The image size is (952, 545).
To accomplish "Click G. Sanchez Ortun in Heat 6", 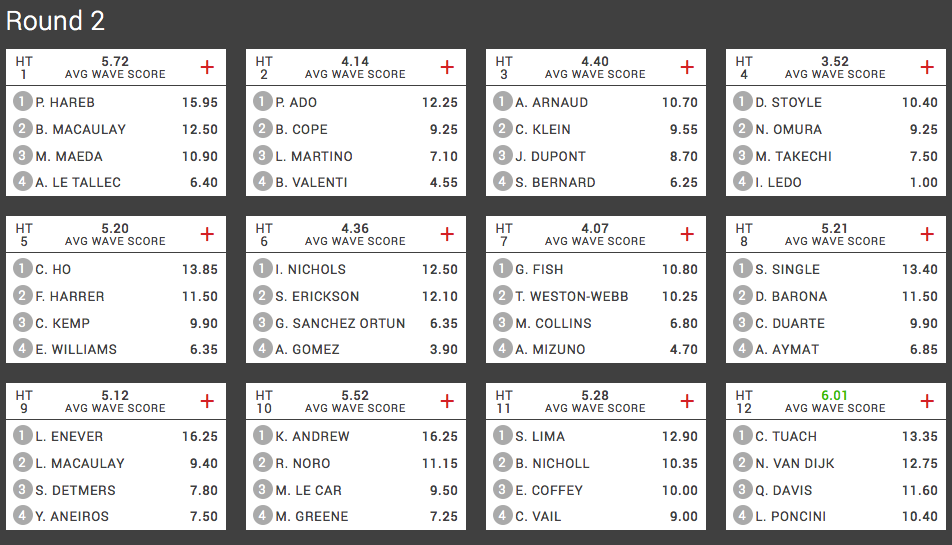I will [340, 323].
